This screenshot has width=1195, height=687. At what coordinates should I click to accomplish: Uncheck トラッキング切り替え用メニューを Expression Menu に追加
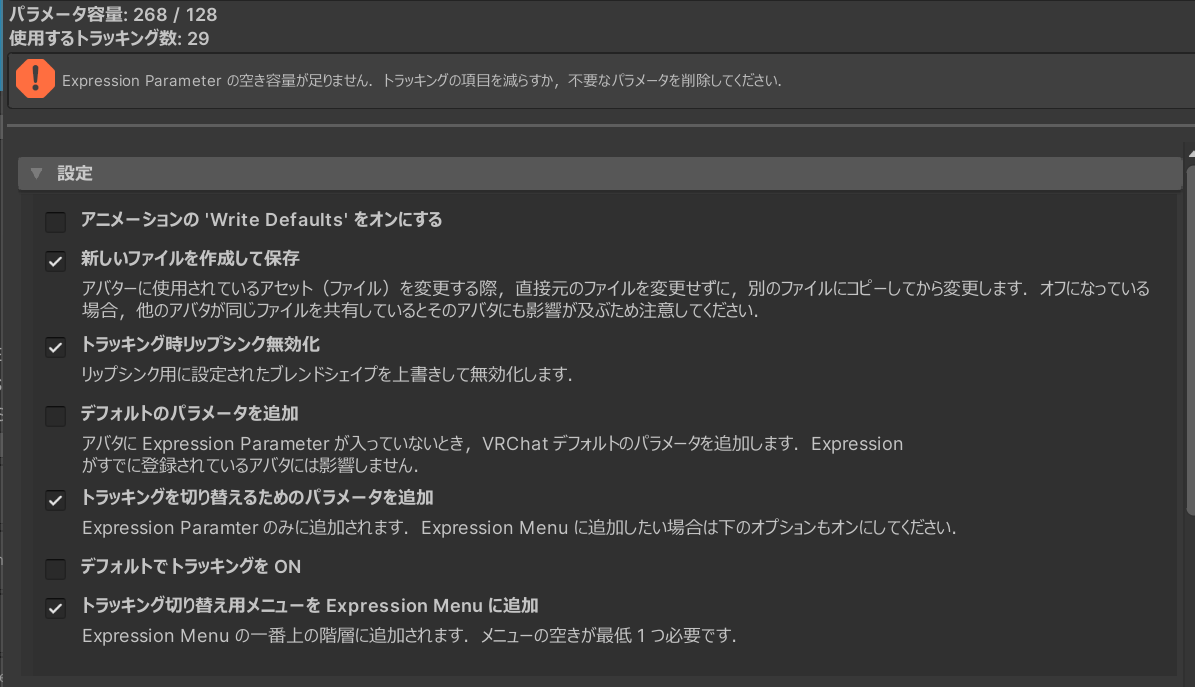coord(56,608)
